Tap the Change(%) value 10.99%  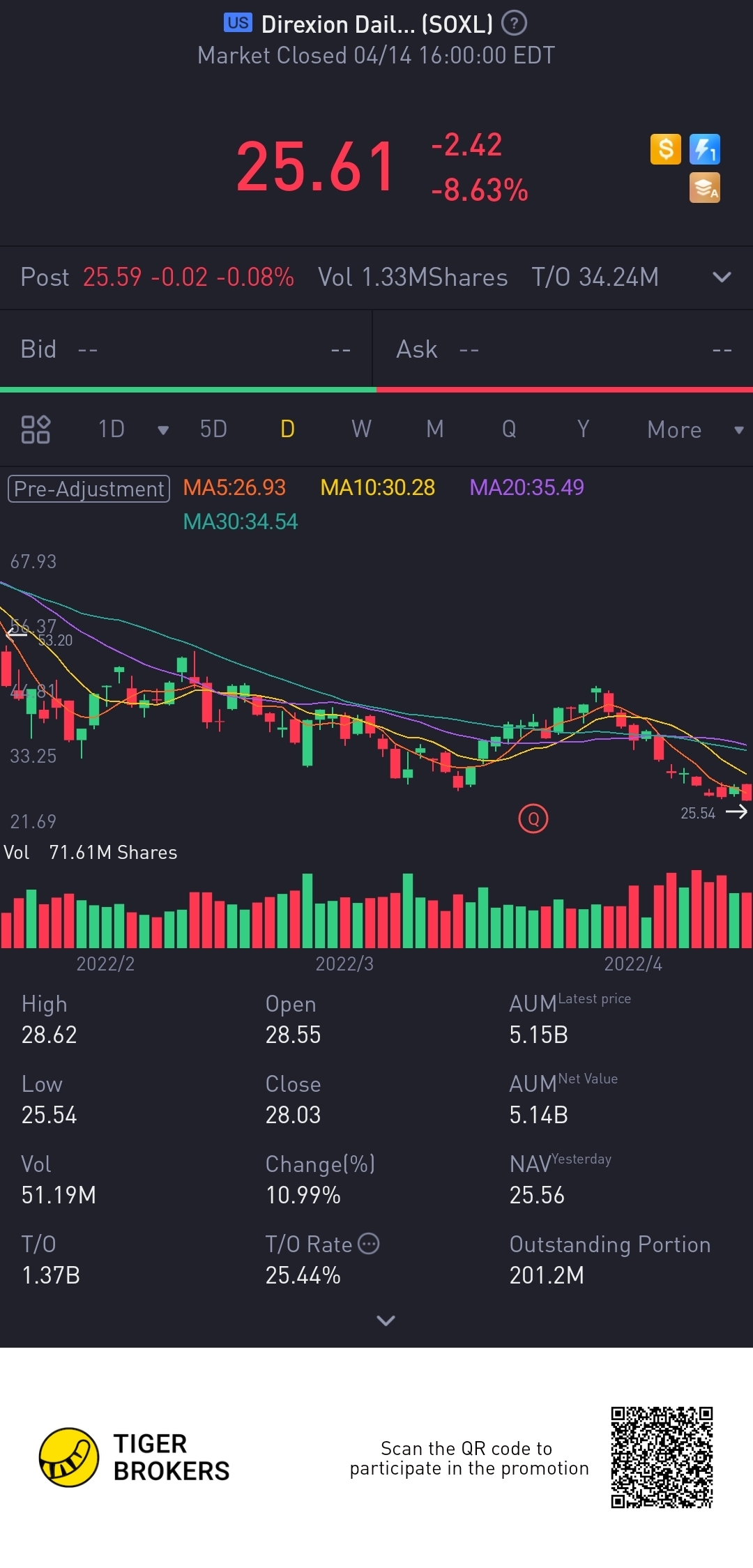point(303,1195)
